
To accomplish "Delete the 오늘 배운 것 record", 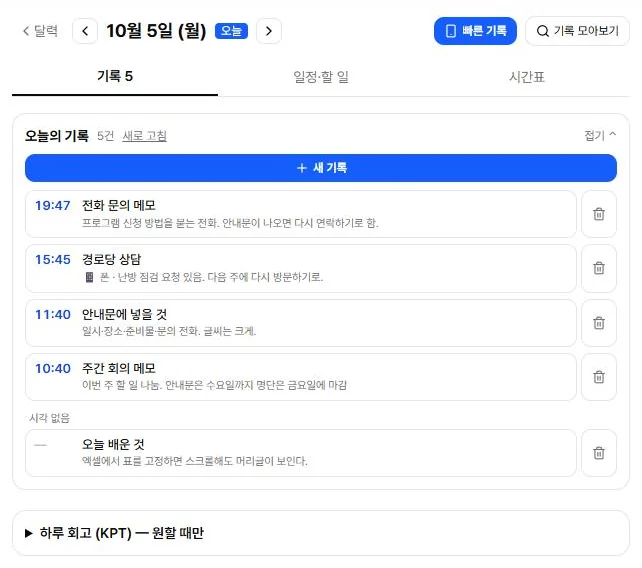I will (599, 453).
